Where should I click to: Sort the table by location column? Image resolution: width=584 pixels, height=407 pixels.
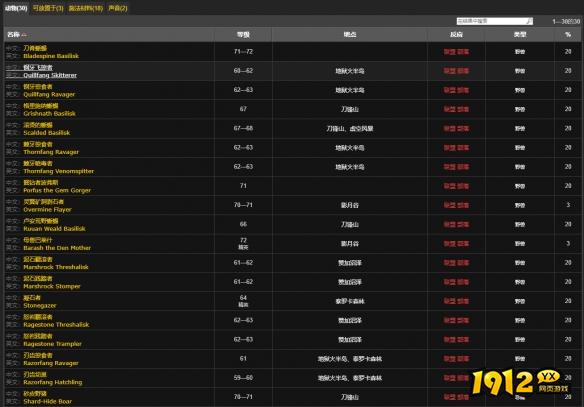[350, 35]
